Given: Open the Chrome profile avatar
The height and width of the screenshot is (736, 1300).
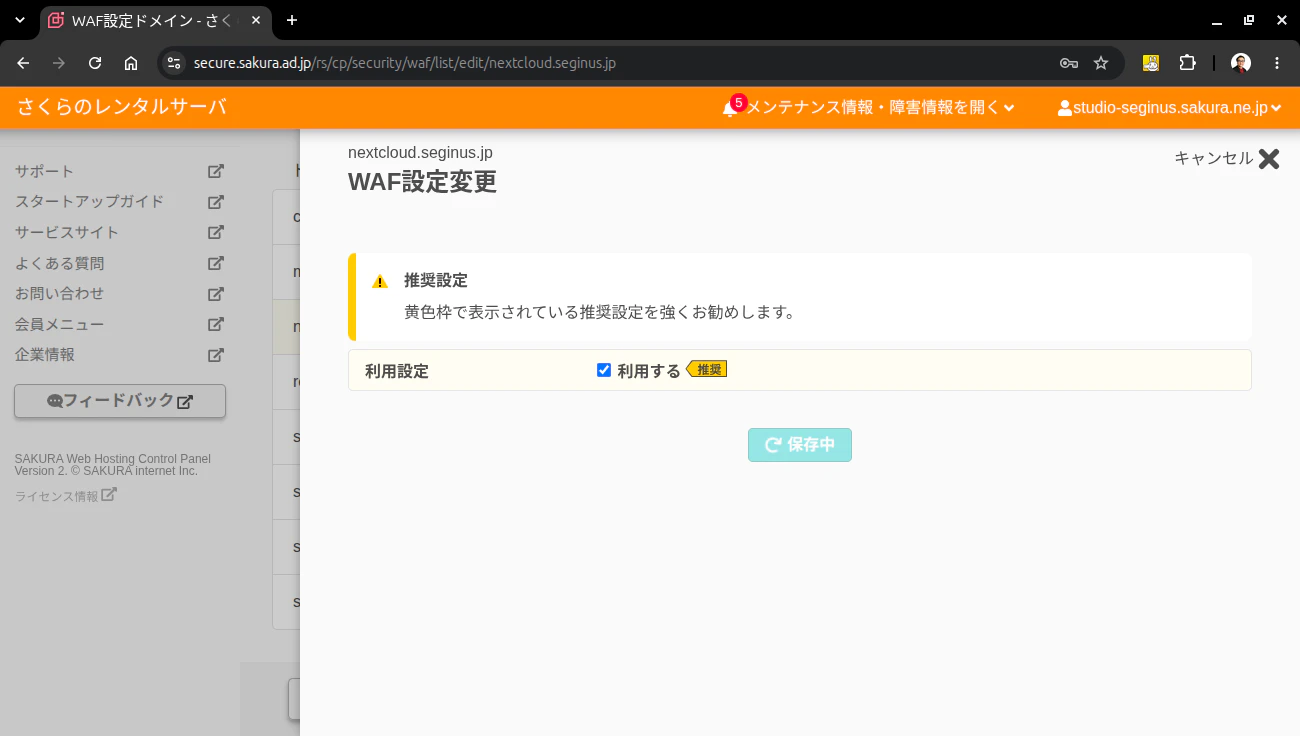Looking at the screenshot, I should 1241,63.
